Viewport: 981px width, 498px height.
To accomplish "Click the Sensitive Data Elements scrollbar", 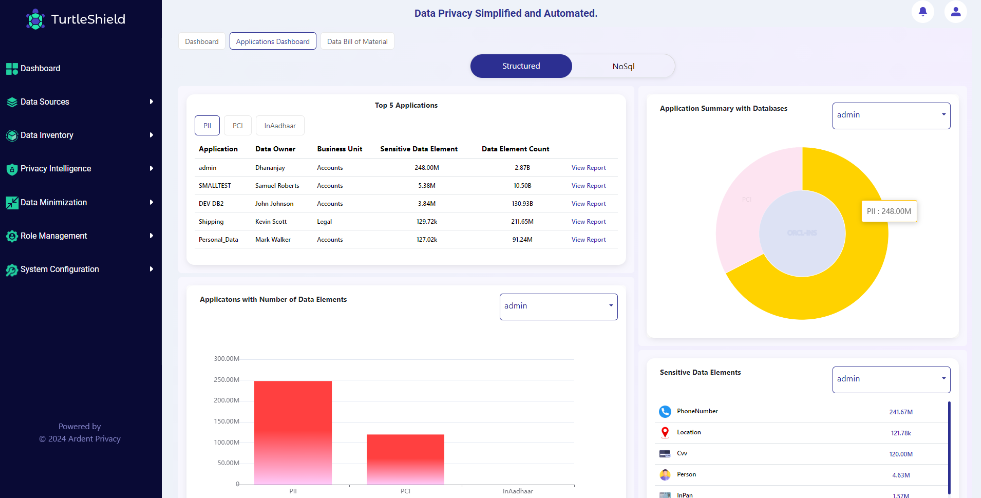I will tap(949, 447).
